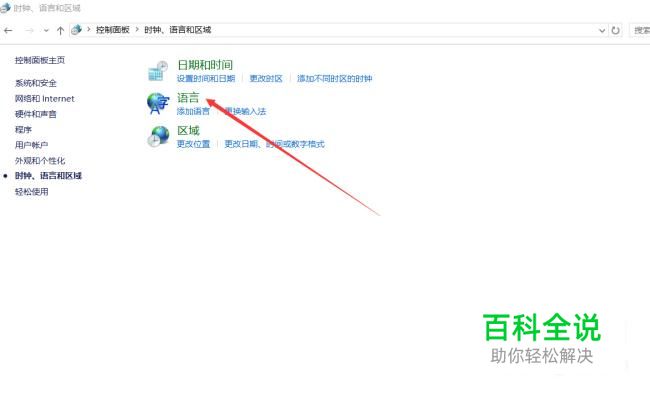Click the 日期和时间 calendar clock icon
The width and height of the screenshot is (650, 399).
click(158, 71)
